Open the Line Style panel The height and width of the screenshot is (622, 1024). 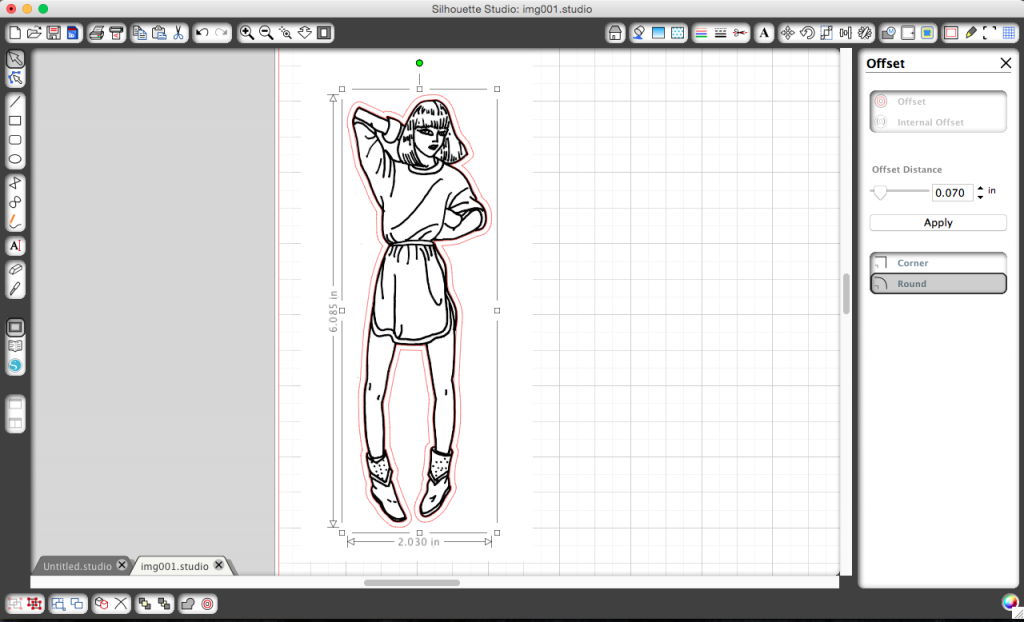point(720,33)
